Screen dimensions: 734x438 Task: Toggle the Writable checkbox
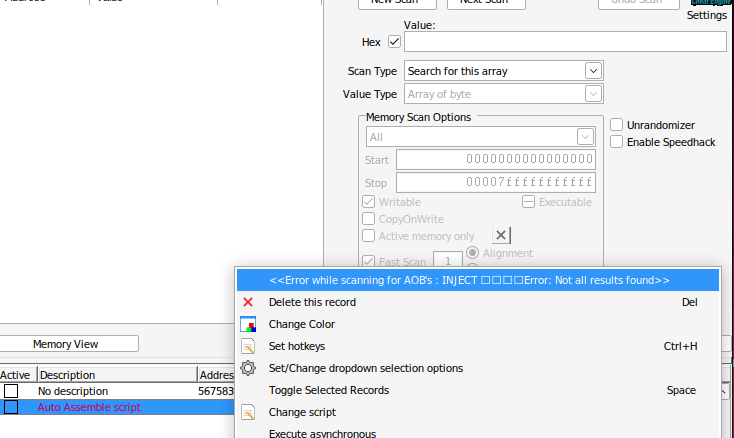368,202
